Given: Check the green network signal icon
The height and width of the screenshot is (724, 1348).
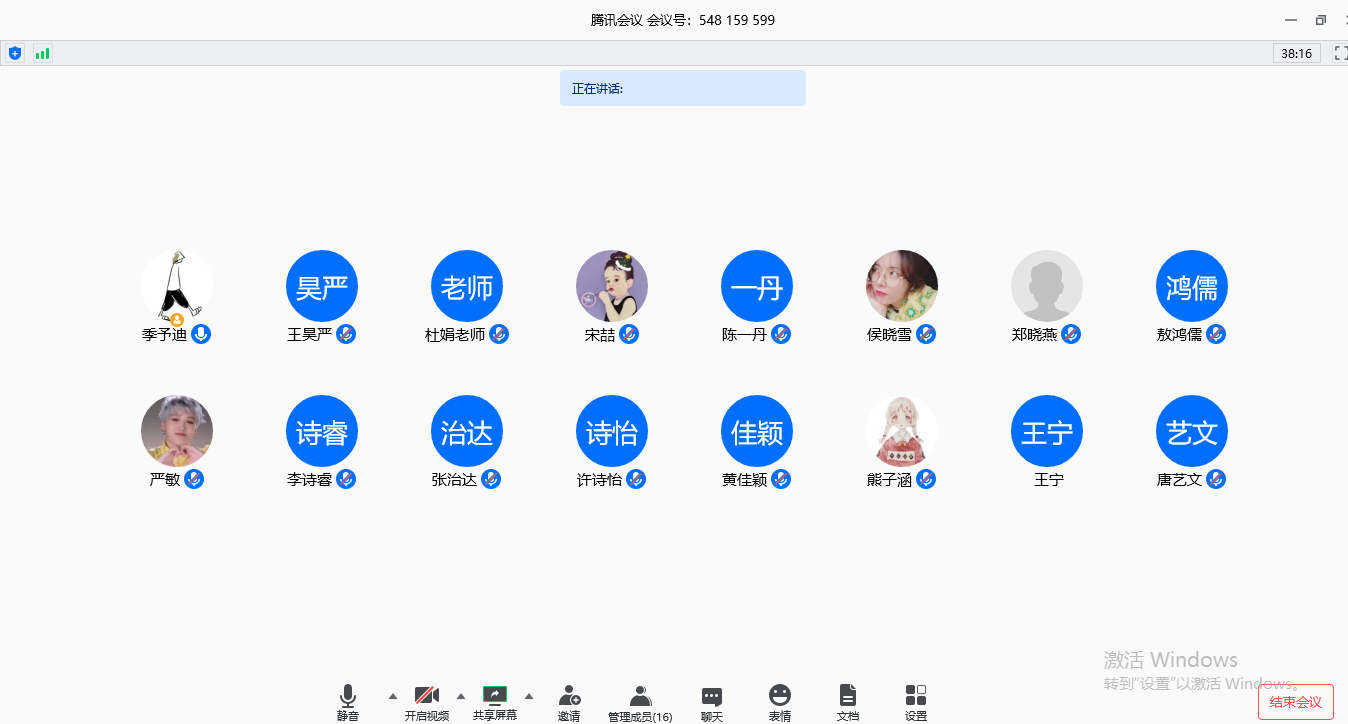Looking at the screenshot, I should (x=42, y=53).
